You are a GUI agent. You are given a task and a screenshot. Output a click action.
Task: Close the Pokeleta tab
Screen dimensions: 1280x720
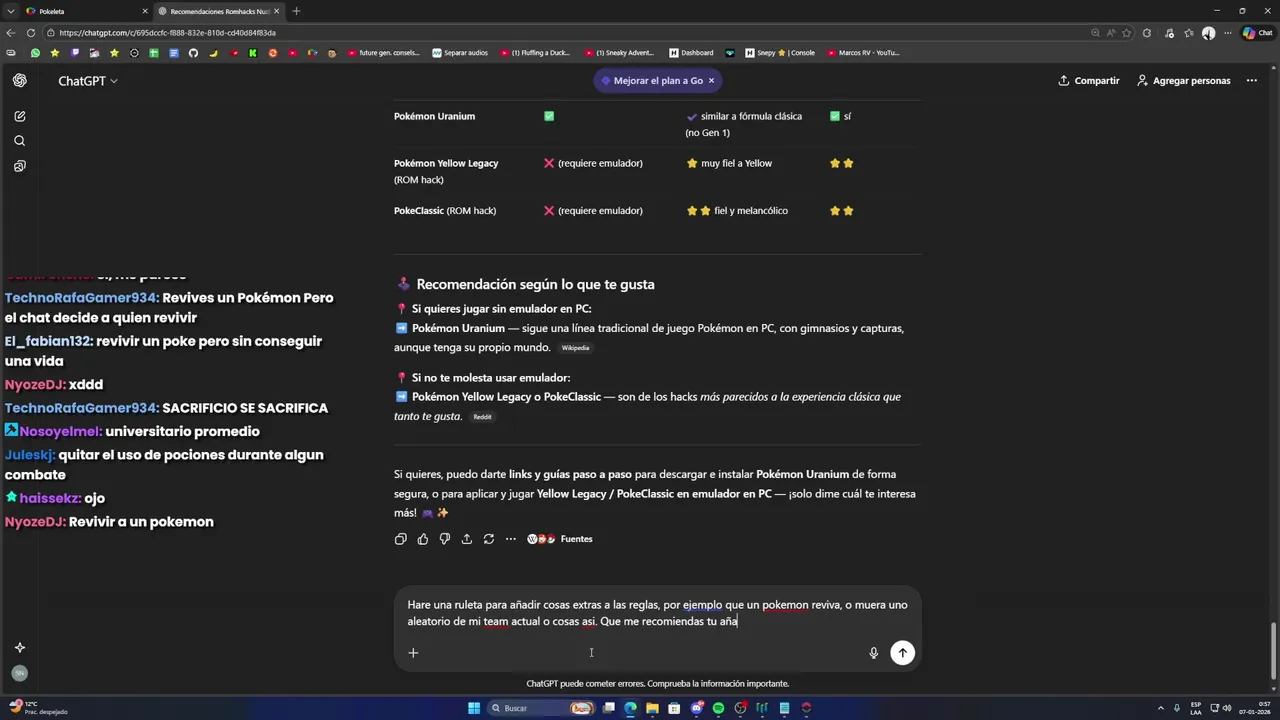[144, 11]
